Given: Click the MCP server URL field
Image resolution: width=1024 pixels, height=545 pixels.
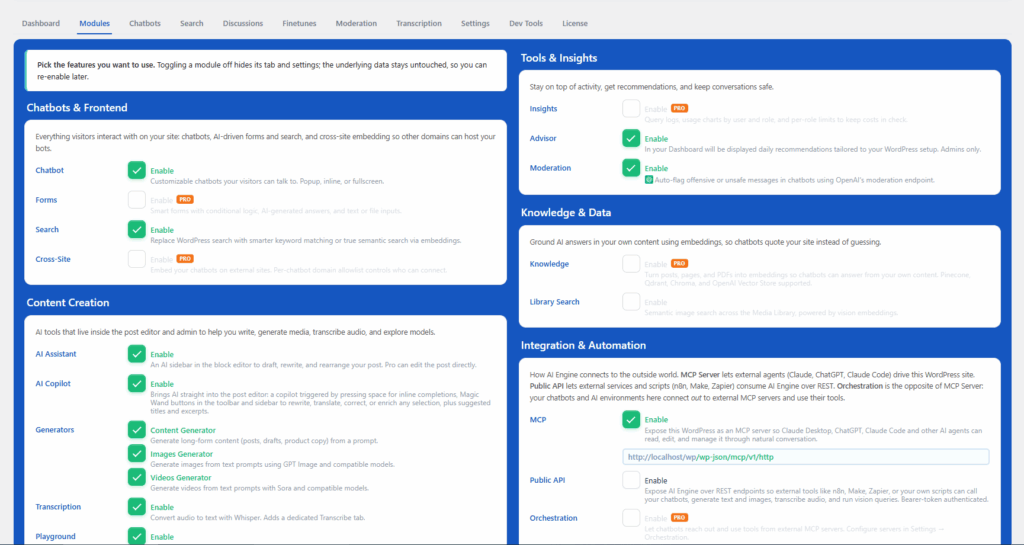Looking at the screenshot, I should click(806, 457).
